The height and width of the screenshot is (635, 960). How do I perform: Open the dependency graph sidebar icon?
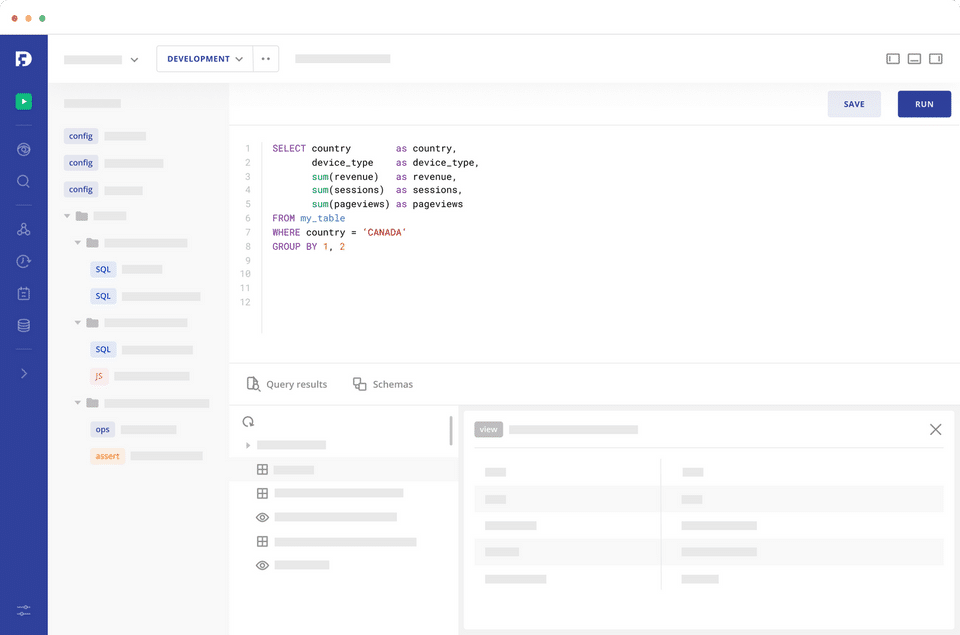[23, 230]
